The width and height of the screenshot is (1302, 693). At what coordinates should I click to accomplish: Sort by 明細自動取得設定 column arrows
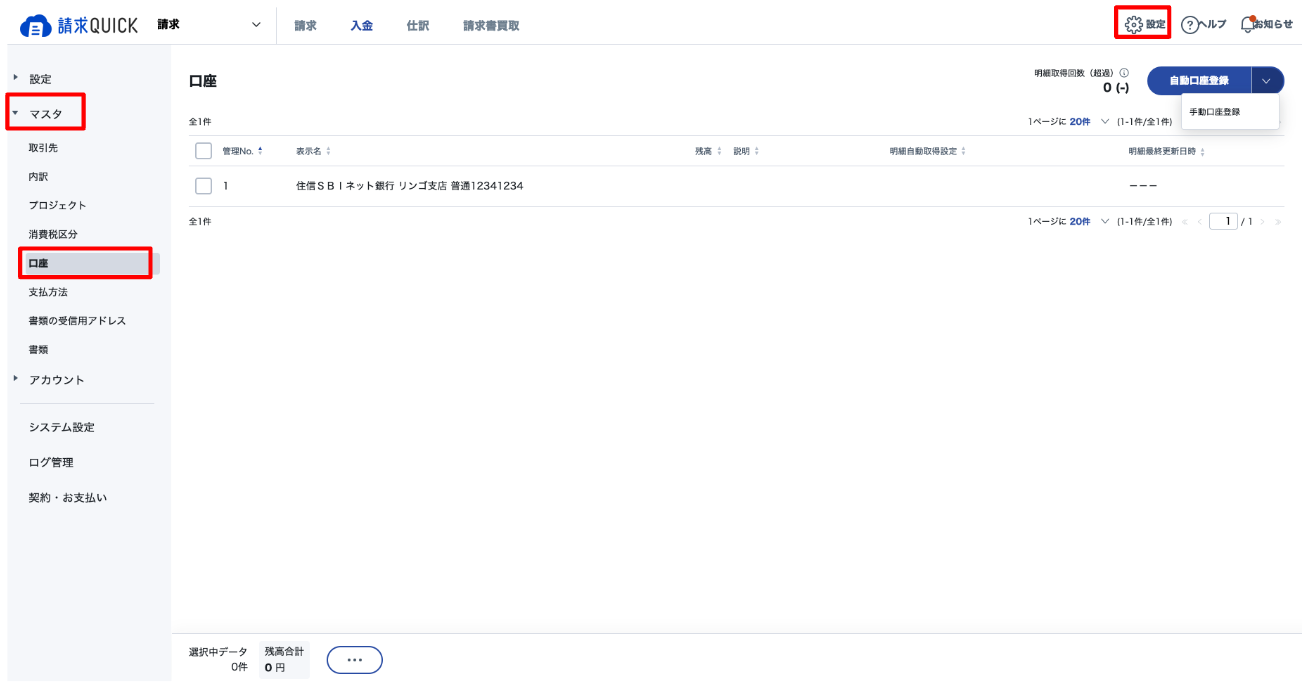tap(963, 151)
